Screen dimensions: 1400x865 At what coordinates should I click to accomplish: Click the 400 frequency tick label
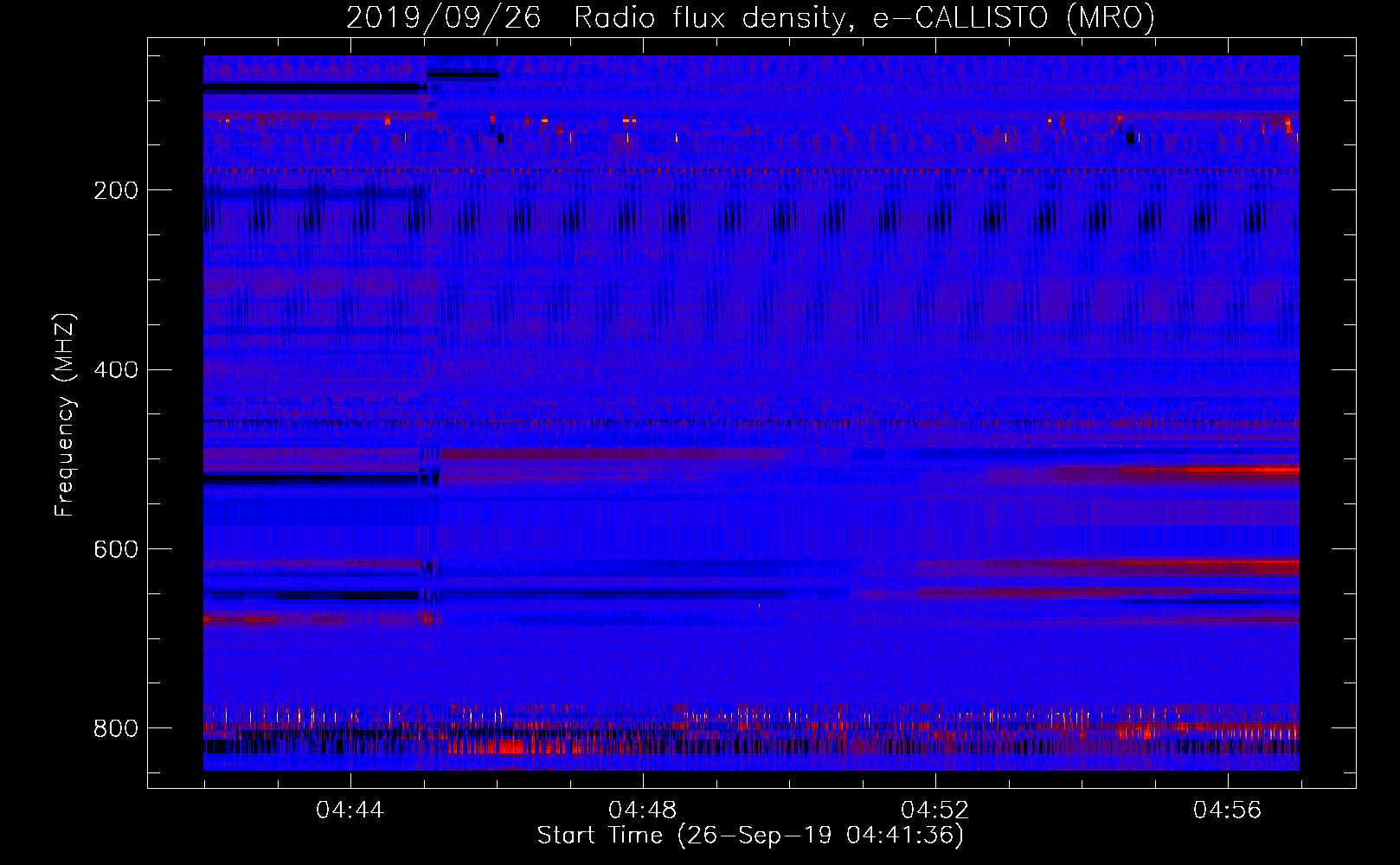(116, 370)
